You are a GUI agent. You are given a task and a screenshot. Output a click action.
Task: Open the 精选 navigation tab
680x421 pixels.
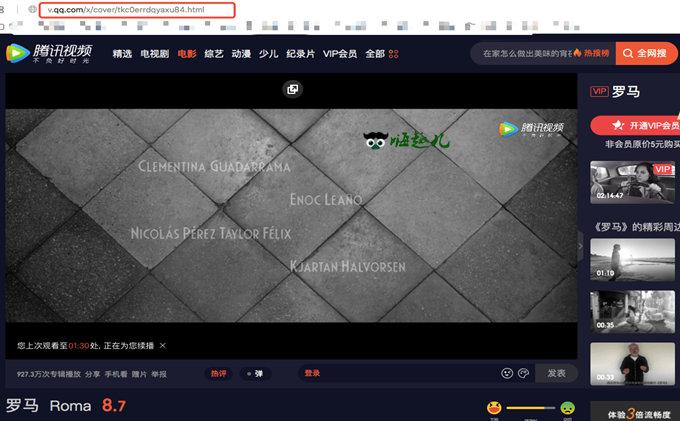(x=122, y=54)
